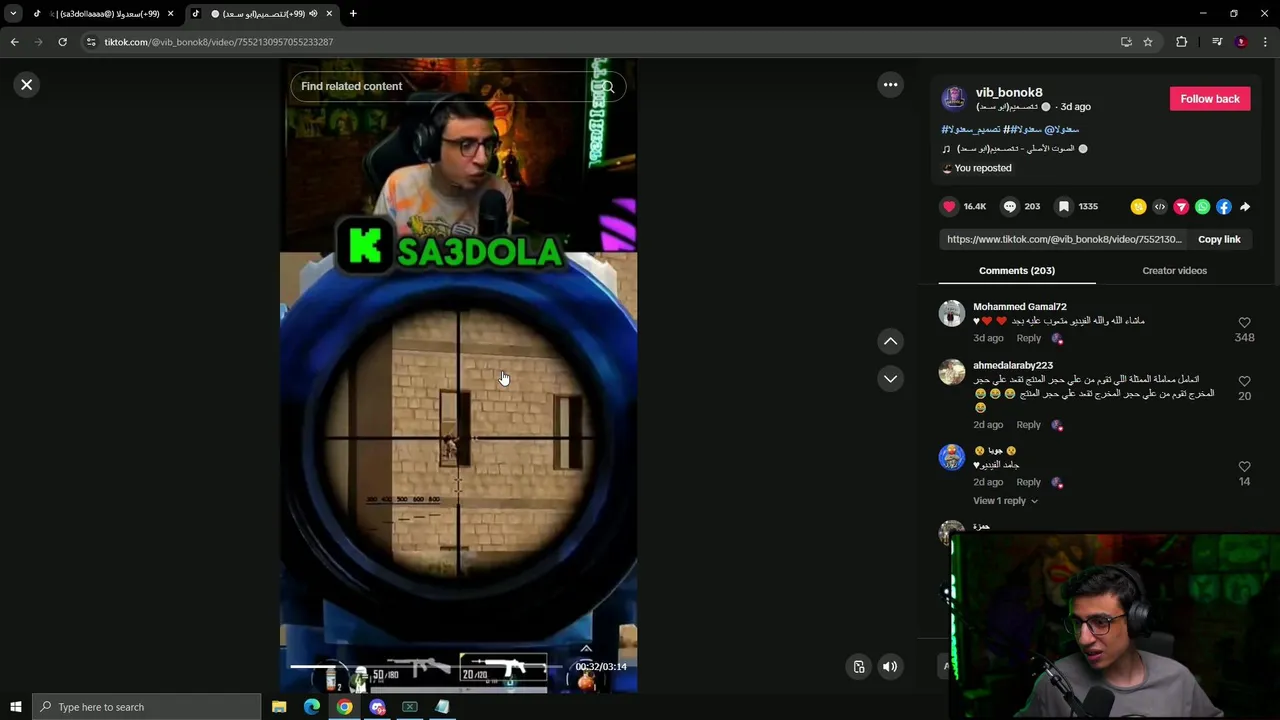
Task: Like Mohammed Gamal72's comment
Action: point(1244,323)
